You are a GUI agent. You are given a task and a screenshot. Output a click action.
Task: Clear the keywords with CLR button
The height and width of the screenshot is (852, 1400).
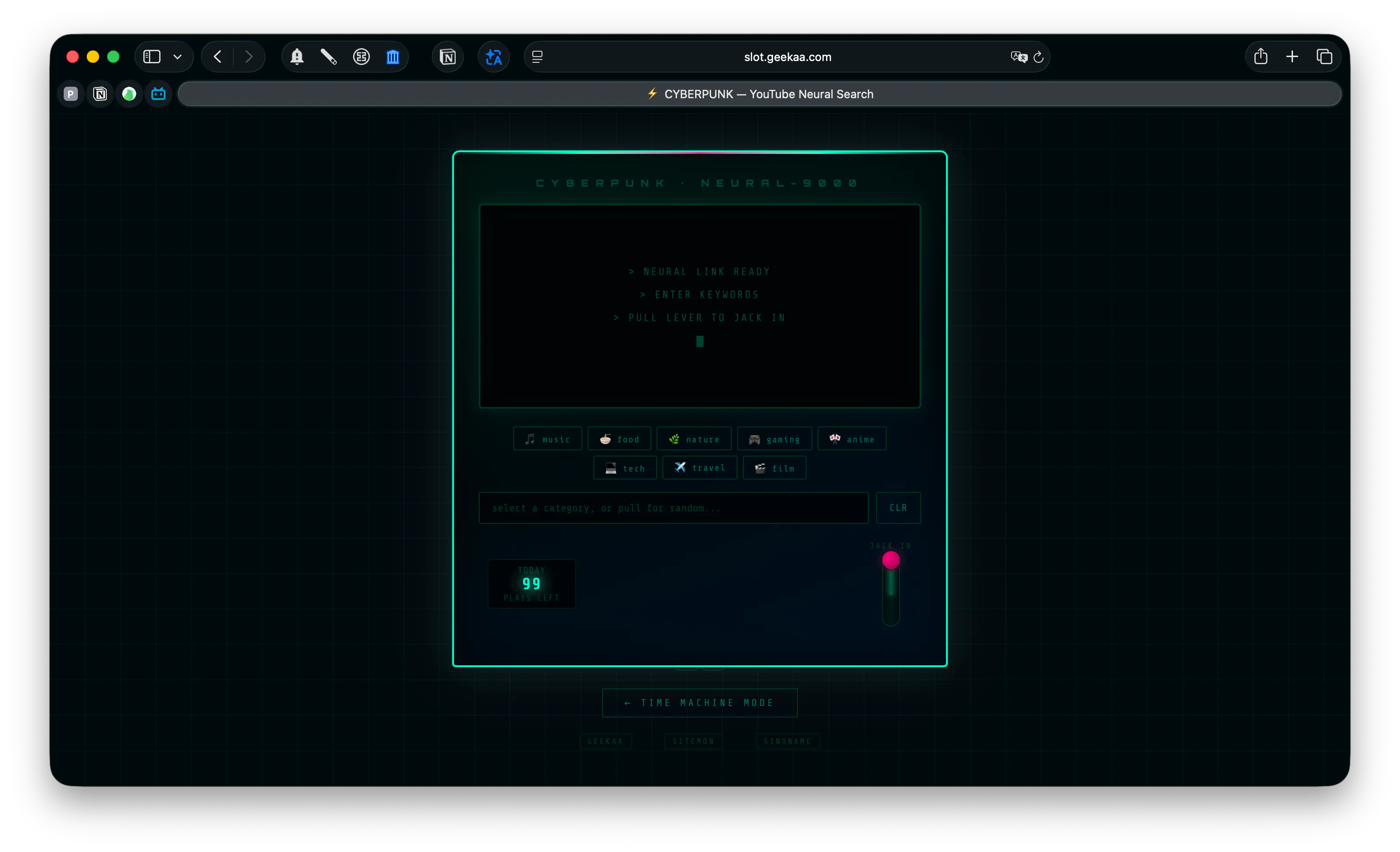pyautogui.click(x=898, y=508)
